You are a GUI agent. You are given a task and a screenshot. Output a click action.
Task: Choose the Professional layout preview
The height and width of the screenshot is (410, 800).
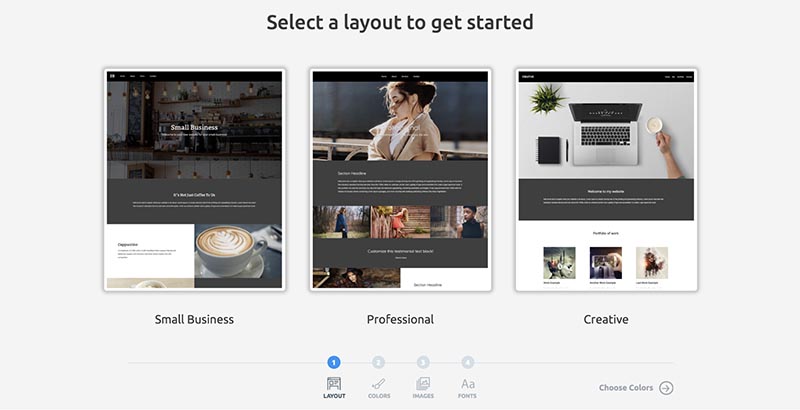[400, 180]
